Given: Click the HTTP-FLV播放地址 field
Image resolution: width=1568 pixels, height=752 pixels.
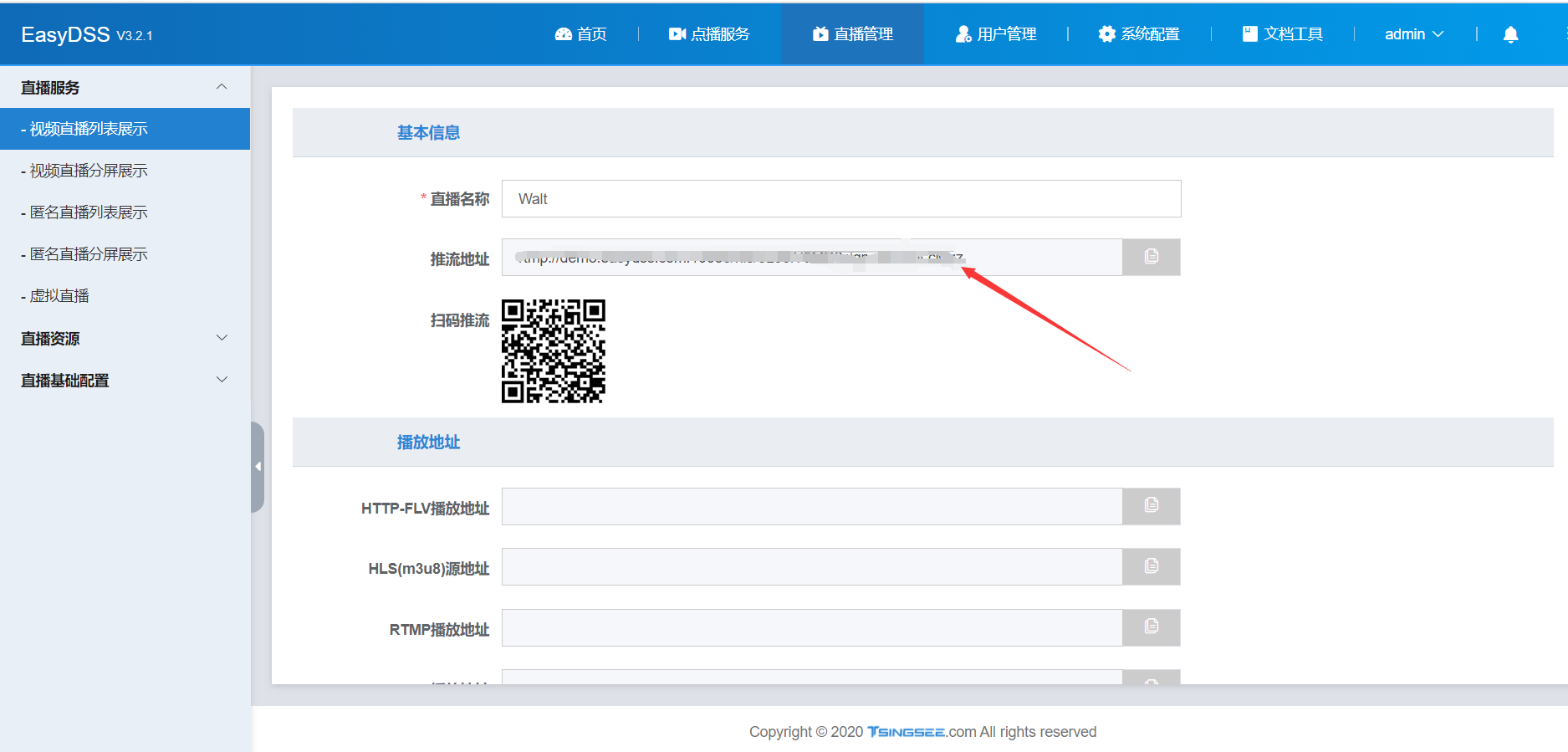Looking at the screenshot, I should pyautogui.click(x=812, y=506).
